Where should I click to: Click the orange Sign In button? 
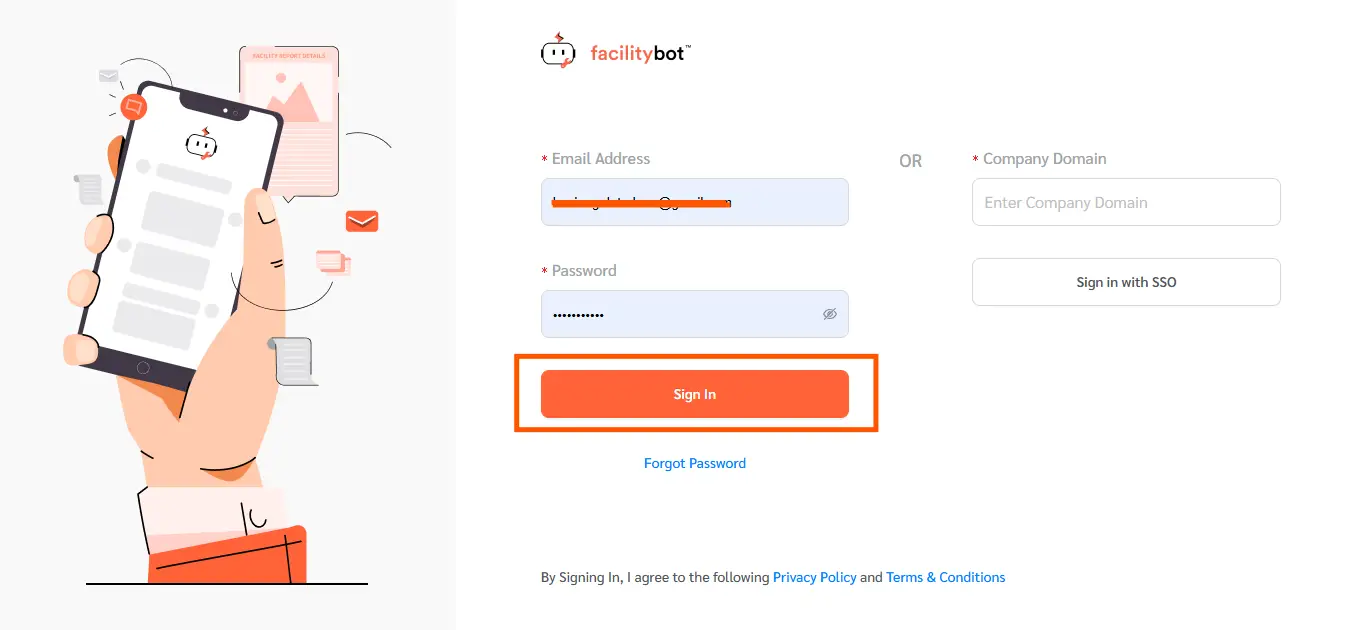695,394
